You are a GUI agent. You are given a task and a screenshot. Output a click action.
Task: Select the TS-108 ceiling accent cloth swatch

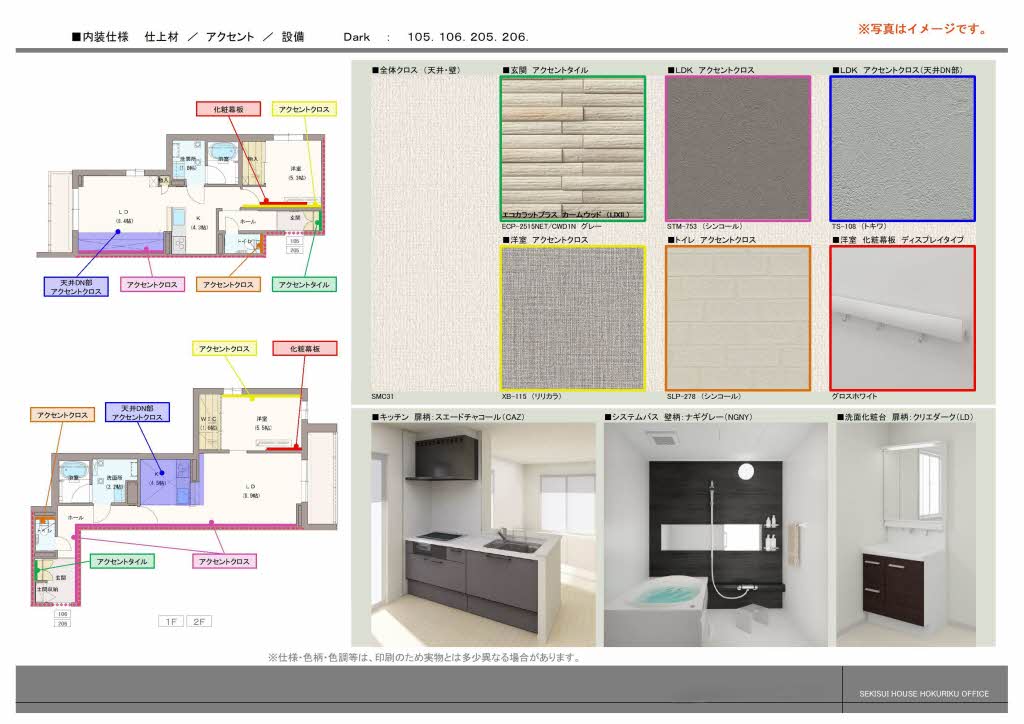902,148
